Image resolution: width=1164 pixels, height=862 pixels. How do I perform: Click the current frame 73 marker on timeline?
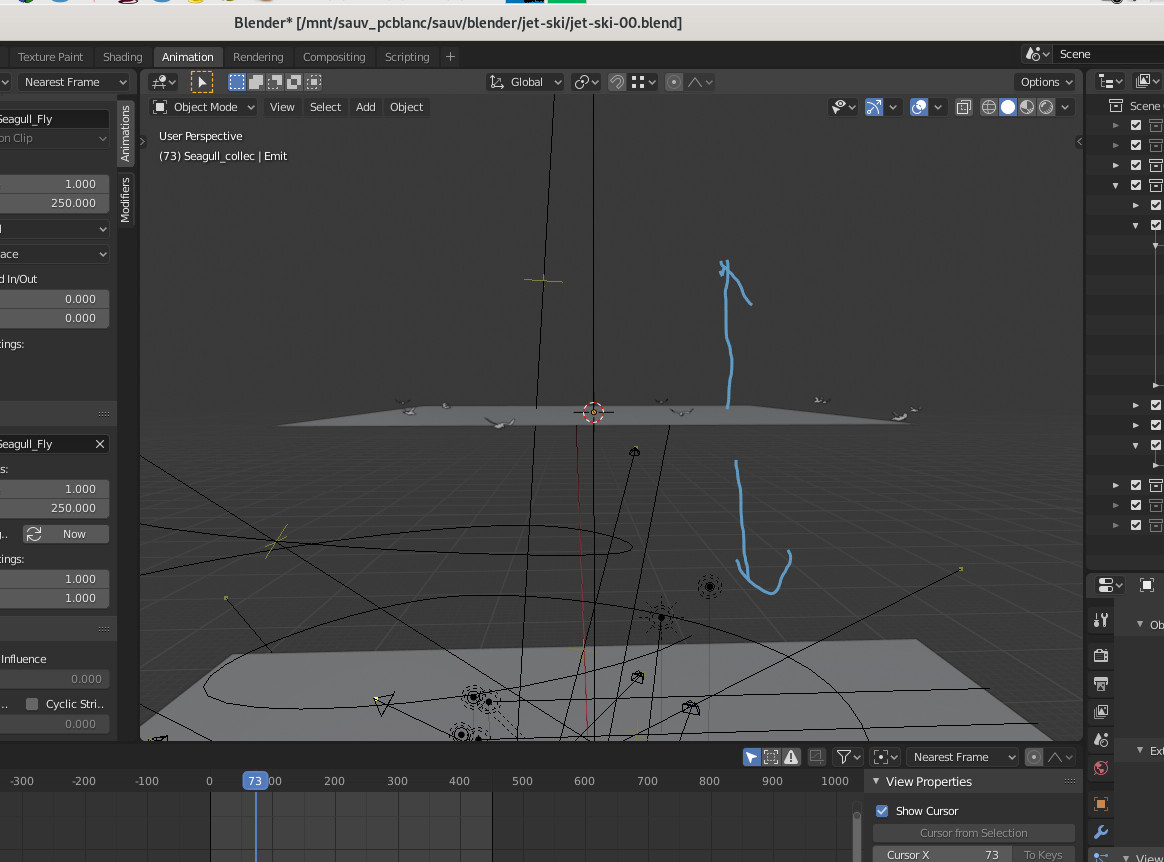255,781
